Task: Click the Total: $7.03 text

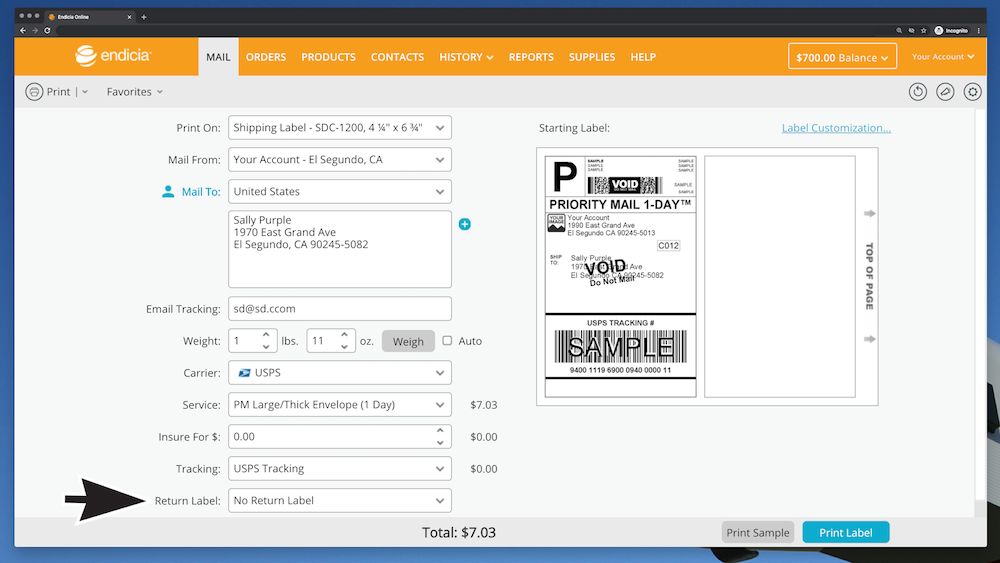Action: 459,532
